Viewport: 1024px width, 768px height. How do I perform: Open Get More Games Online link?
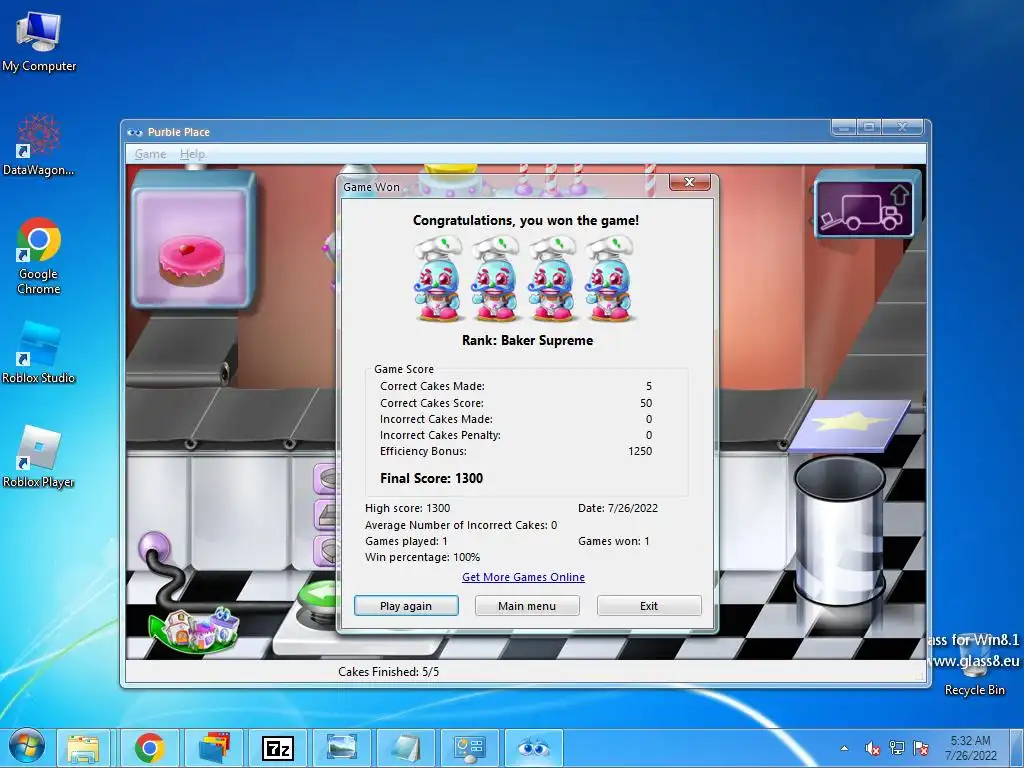click(x=523, y=577)
